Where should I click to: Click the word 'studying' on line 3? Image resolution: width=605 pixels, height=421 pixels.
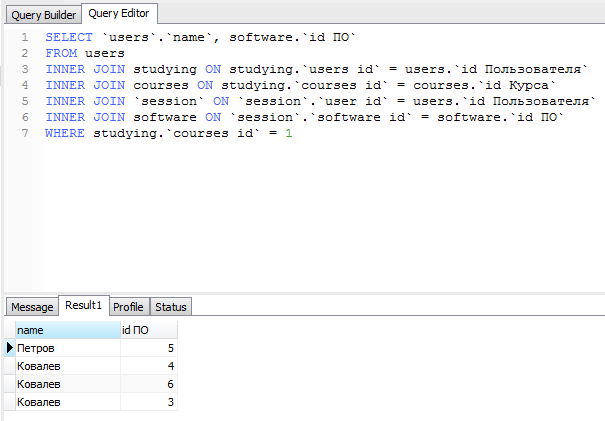165,69
